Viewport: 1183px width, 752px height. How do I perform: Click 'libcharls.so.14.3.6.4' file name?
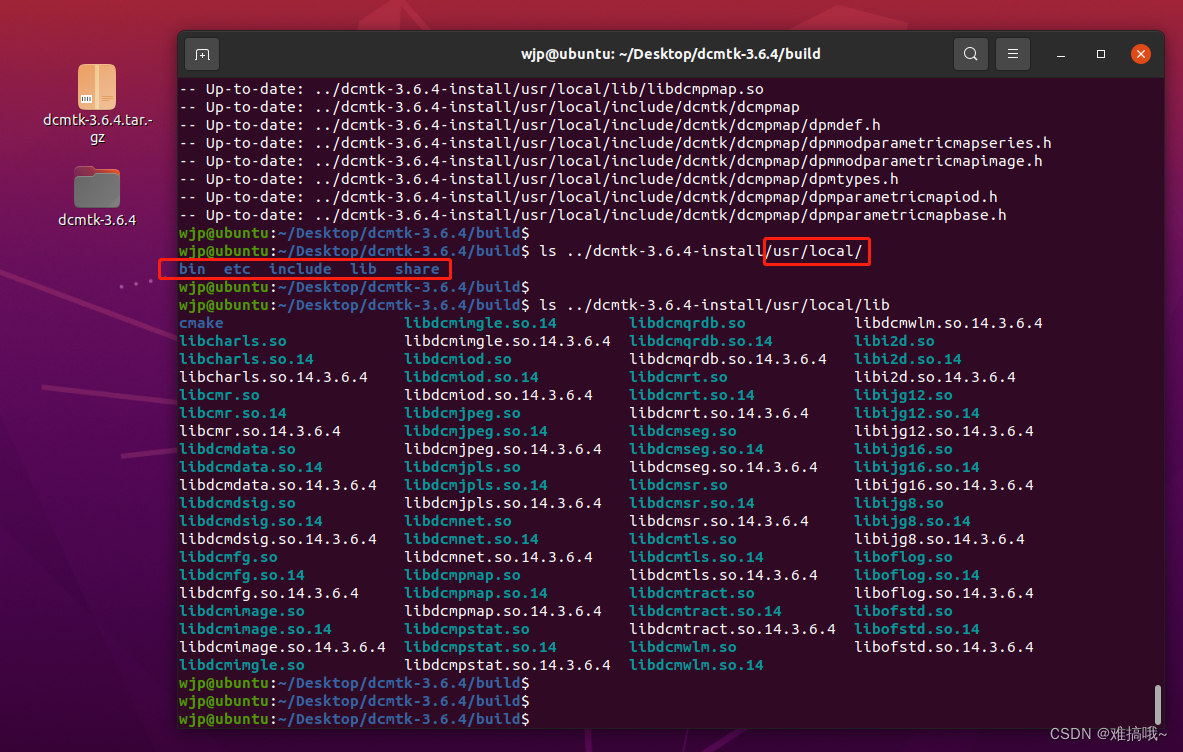(273, 377)
